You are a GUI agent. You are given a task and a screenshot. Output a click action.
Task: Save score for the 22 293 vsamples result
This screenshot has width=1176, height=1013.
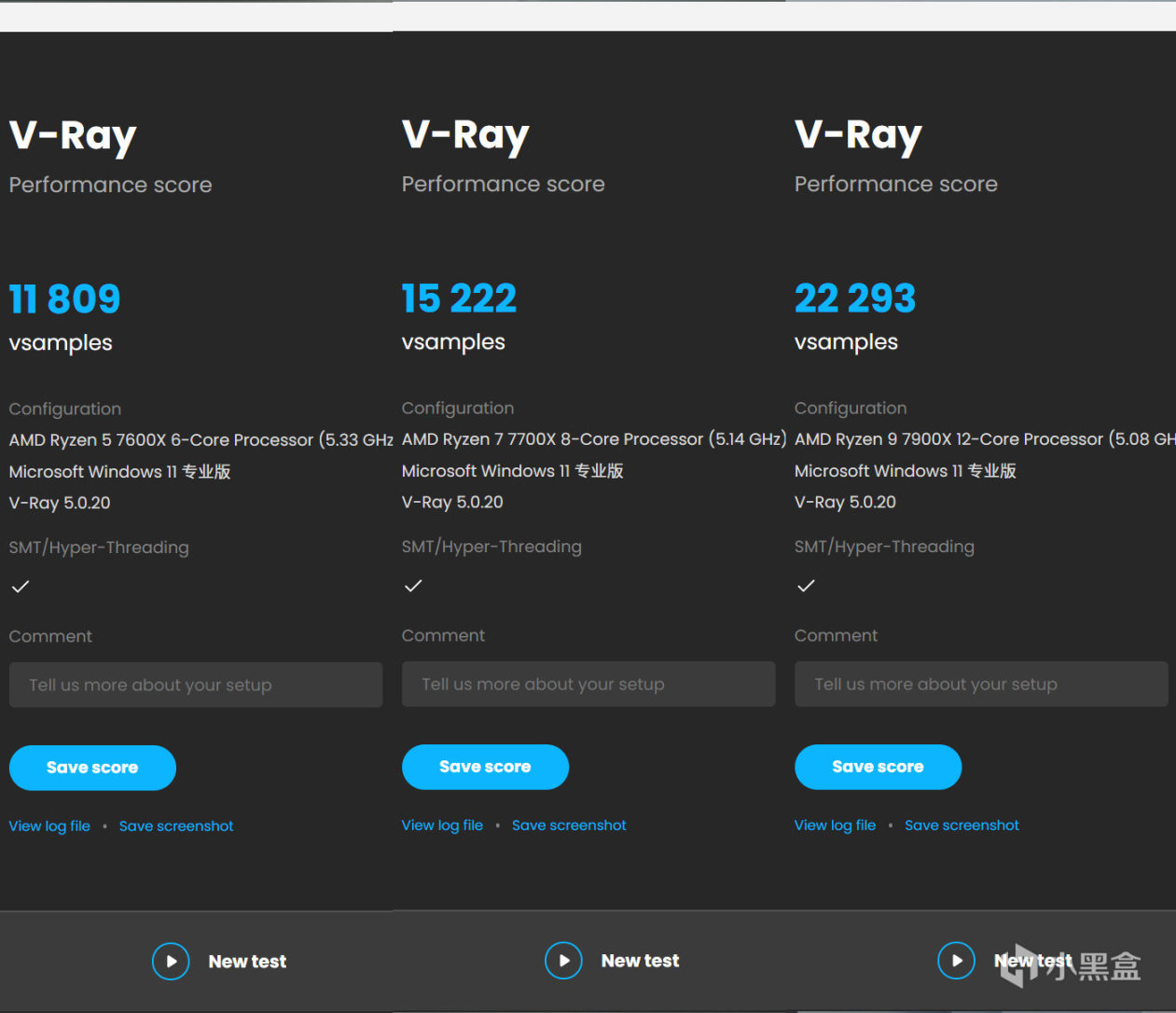[878, 767]
